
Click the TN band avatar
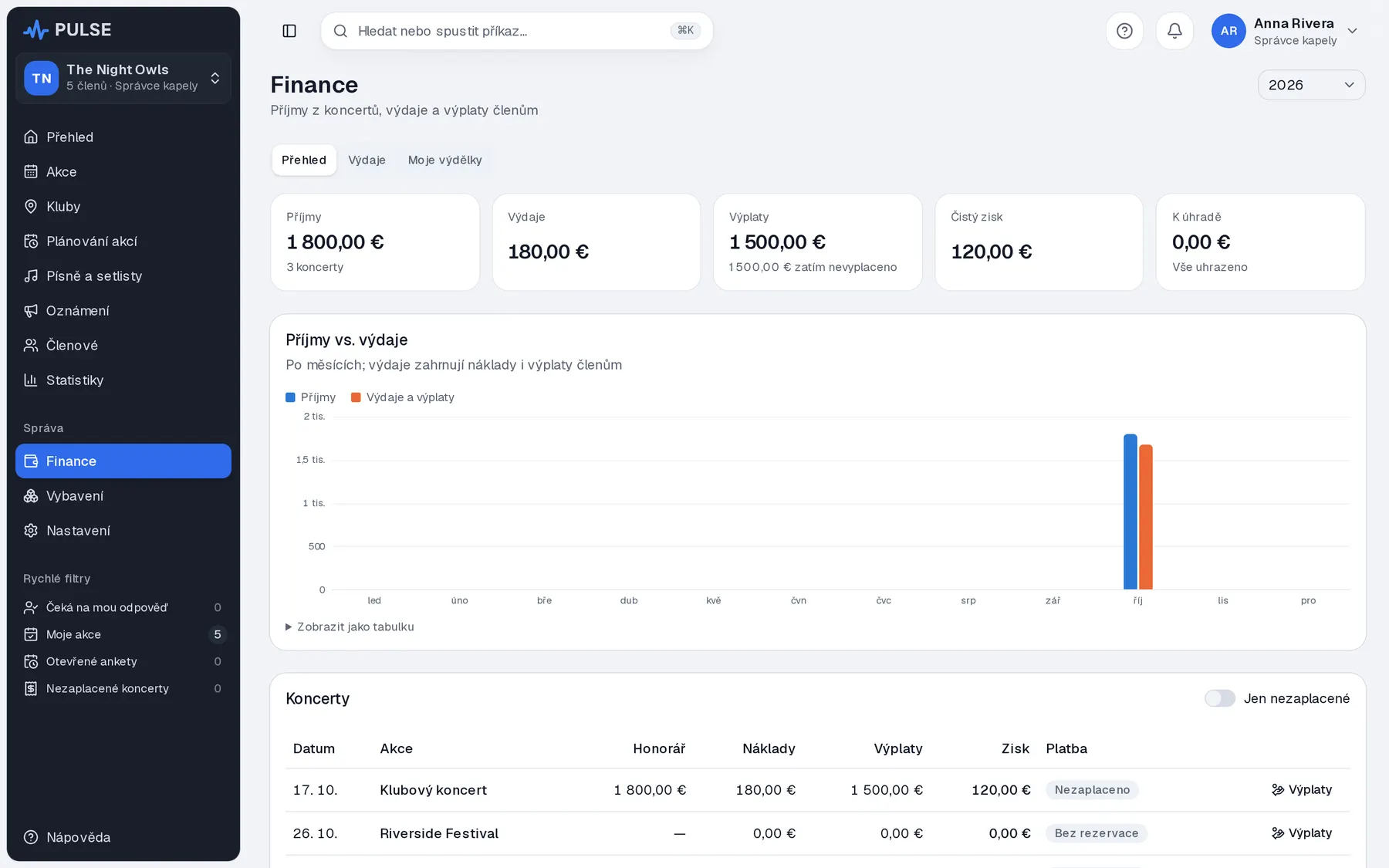pyautogui.click(x=42, y=78)
